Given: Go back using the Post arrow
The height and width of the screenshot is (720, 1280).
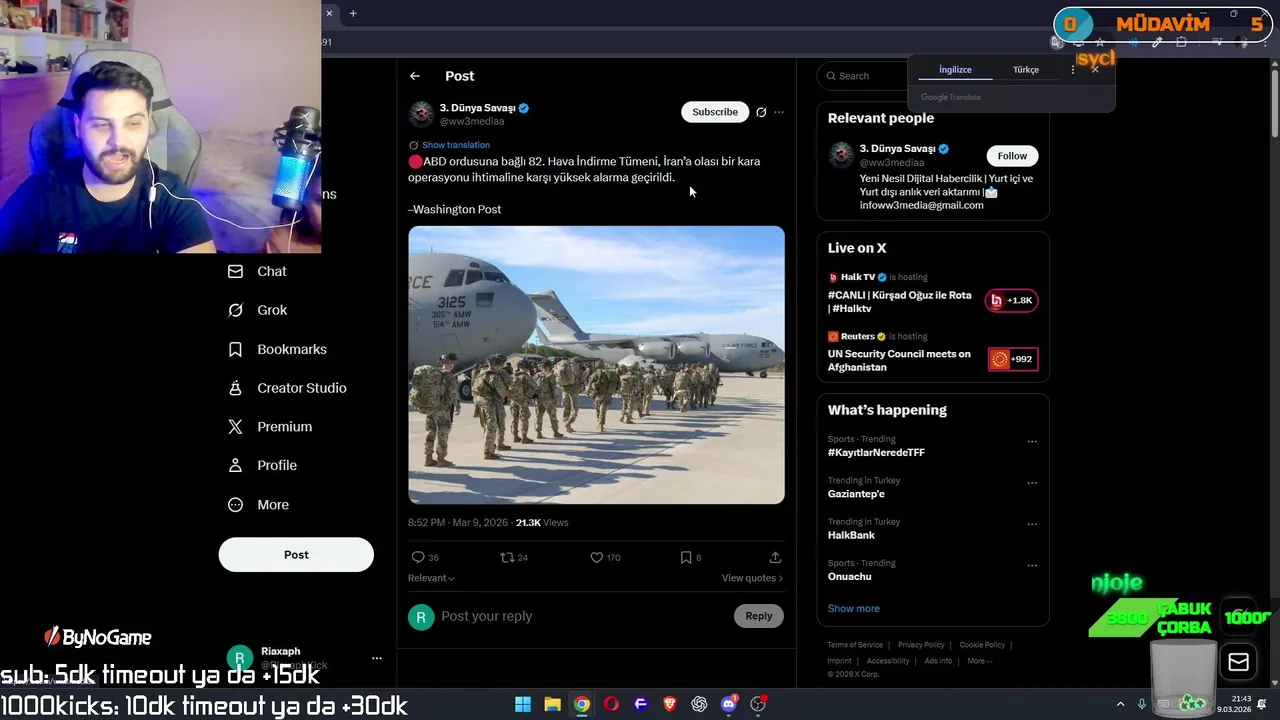Looking at the screenshot, I should pyautogui.click(x=415, y=76).
